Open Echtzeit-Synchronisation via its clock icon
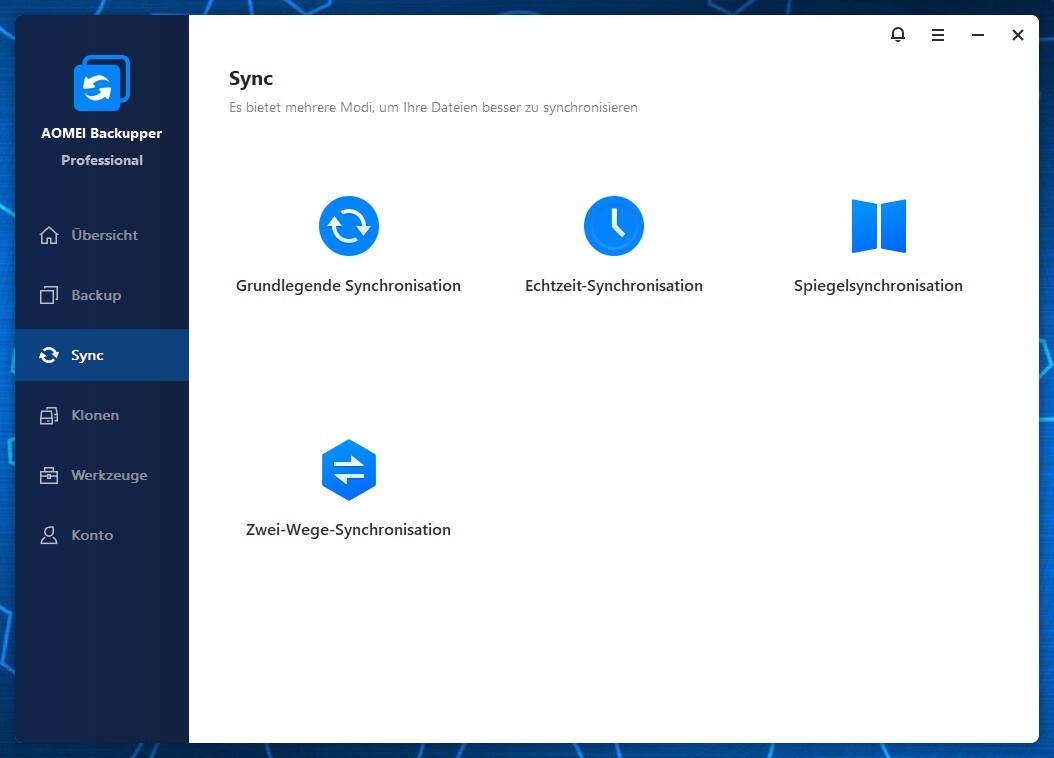 click(613, 226)
